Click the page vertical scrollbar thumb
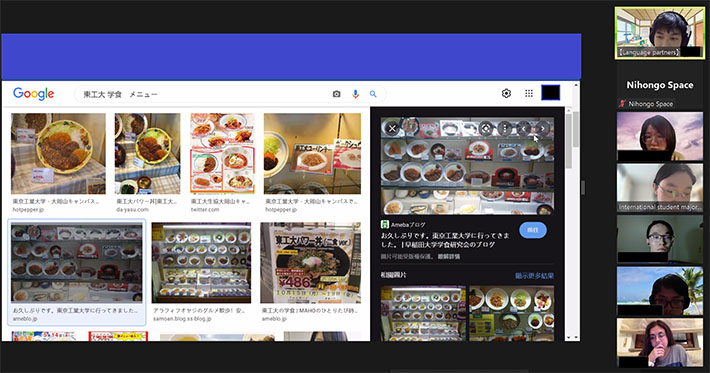Screen dimensions: 710x373 pos(576,129)
